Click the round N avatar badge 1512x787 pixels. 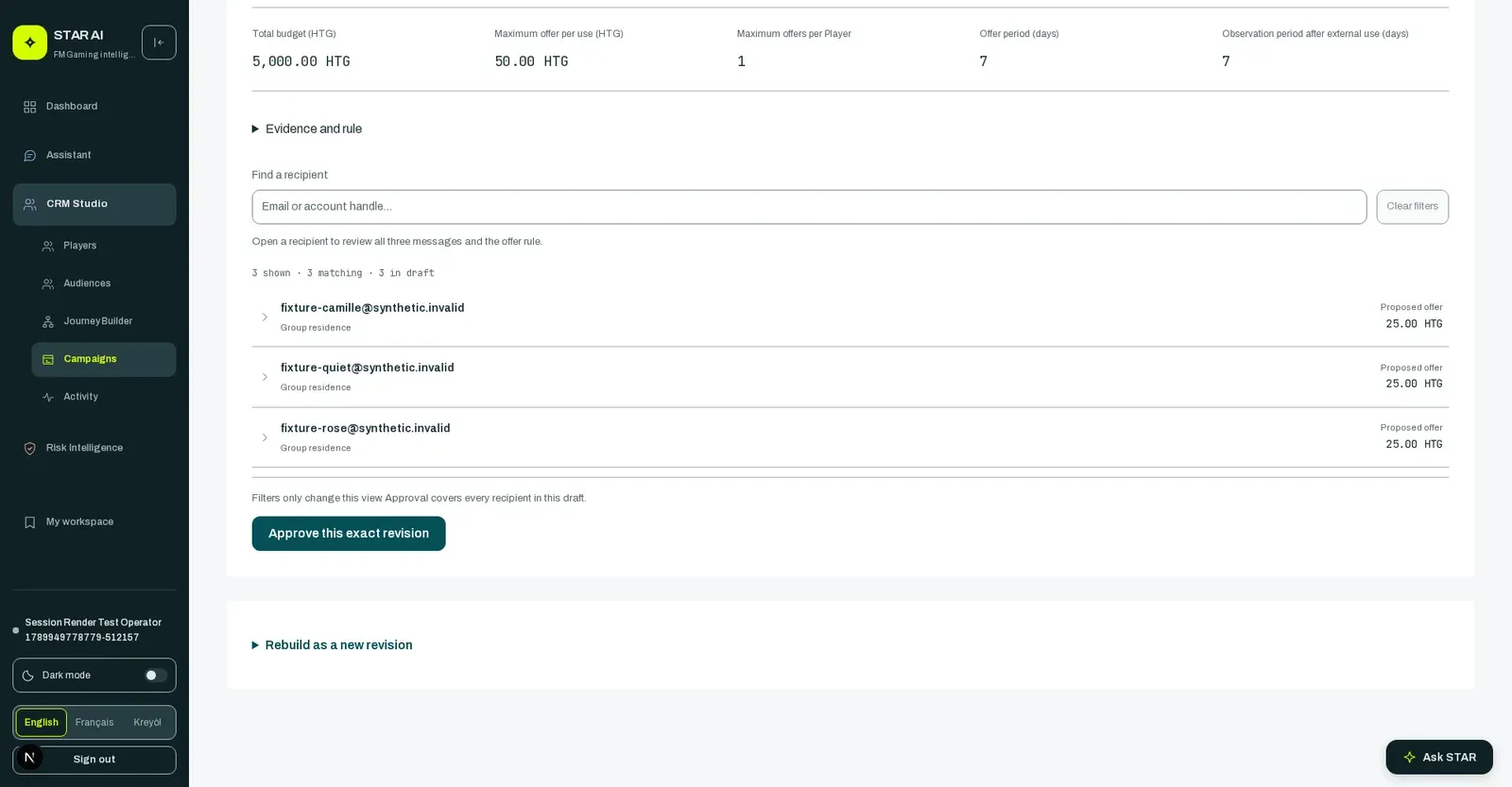[x=29, y=758]
